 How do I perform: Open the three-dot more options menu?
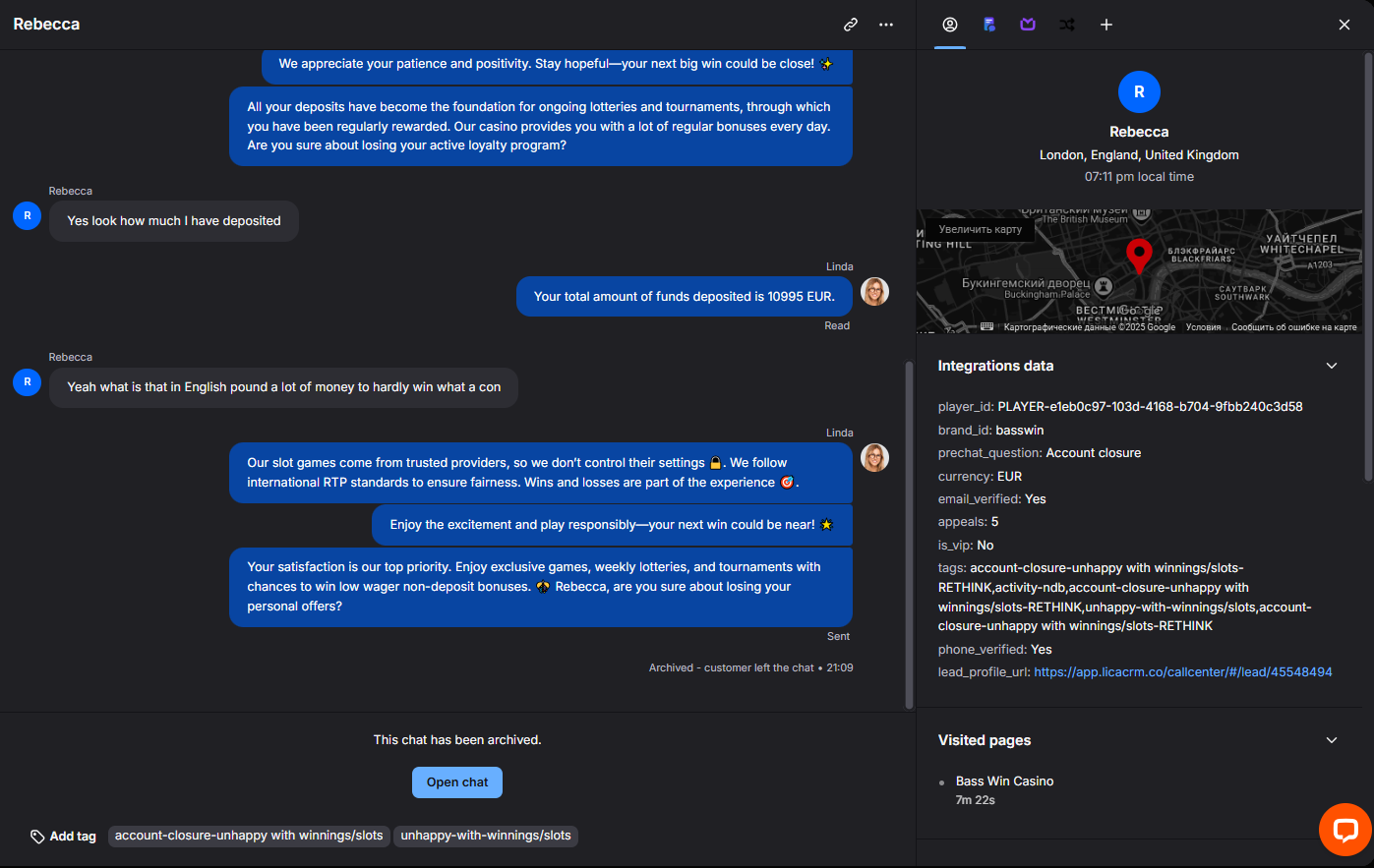point(886,25)
